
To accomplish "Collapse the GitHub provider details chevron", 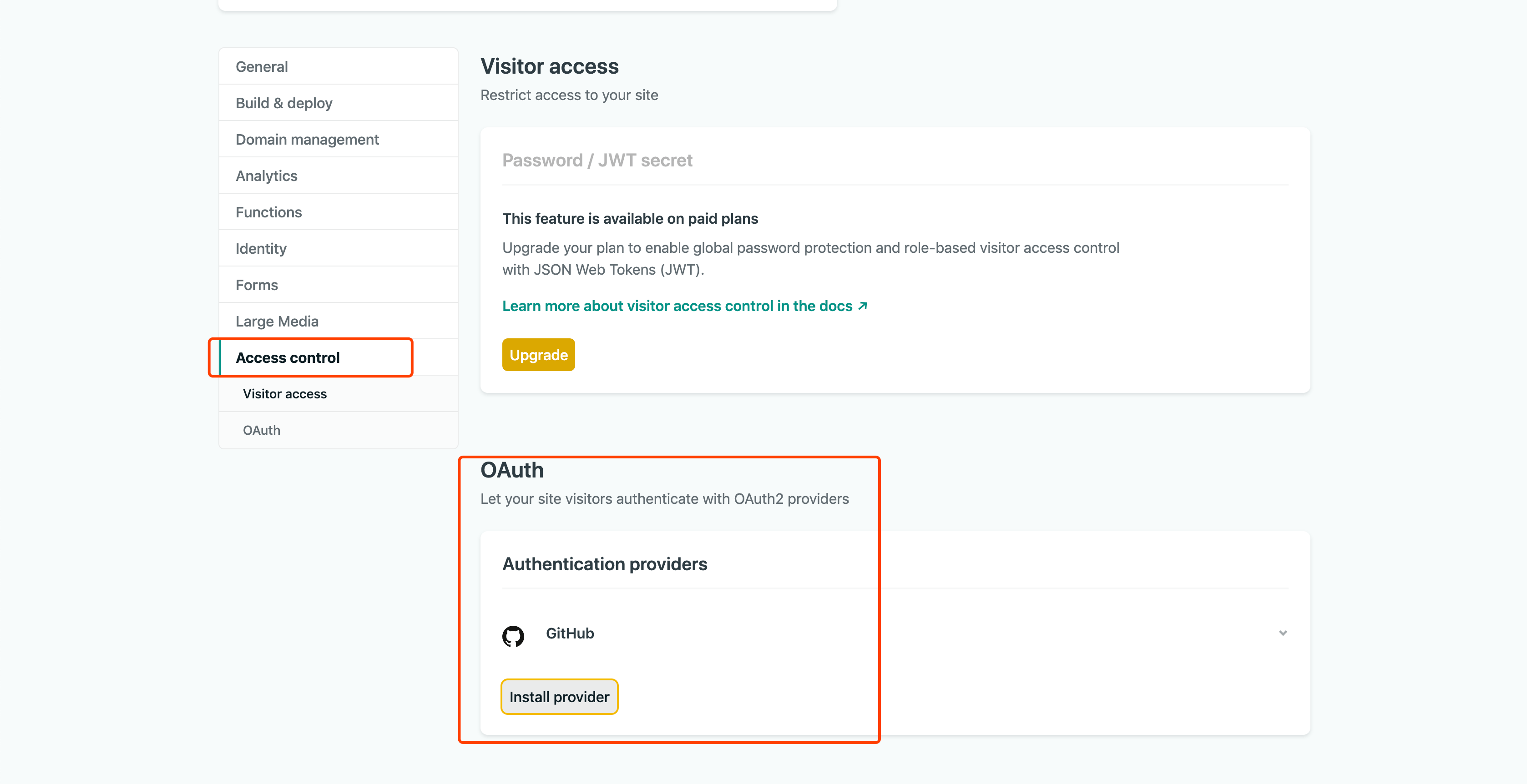I will pyautogui.click(x=1283, y=633).
